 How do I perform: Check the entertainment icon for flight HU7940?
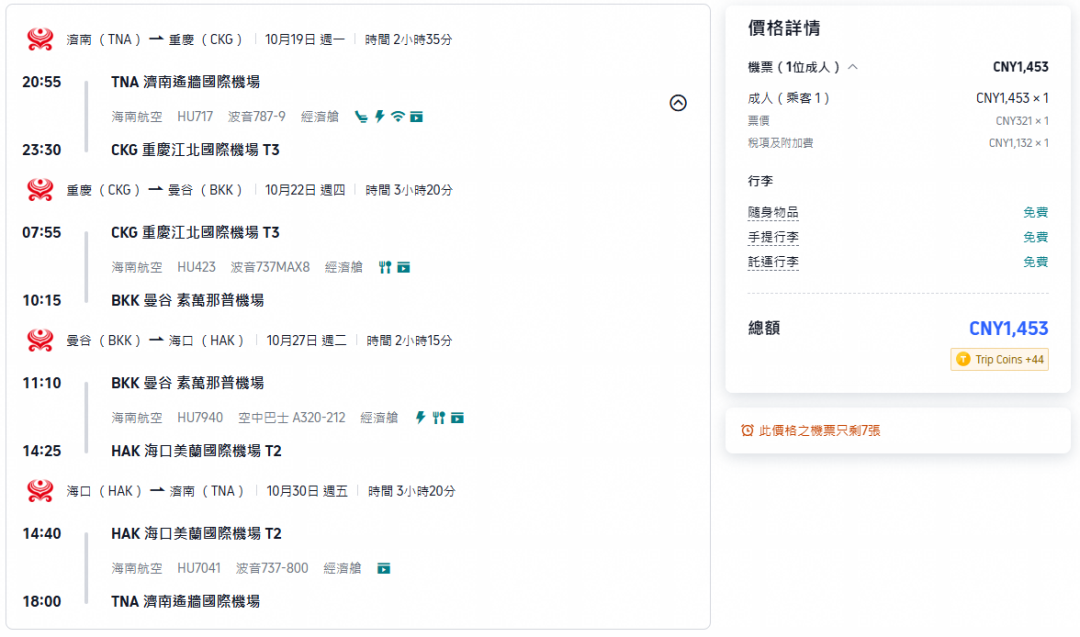click(x=457, y=417)
